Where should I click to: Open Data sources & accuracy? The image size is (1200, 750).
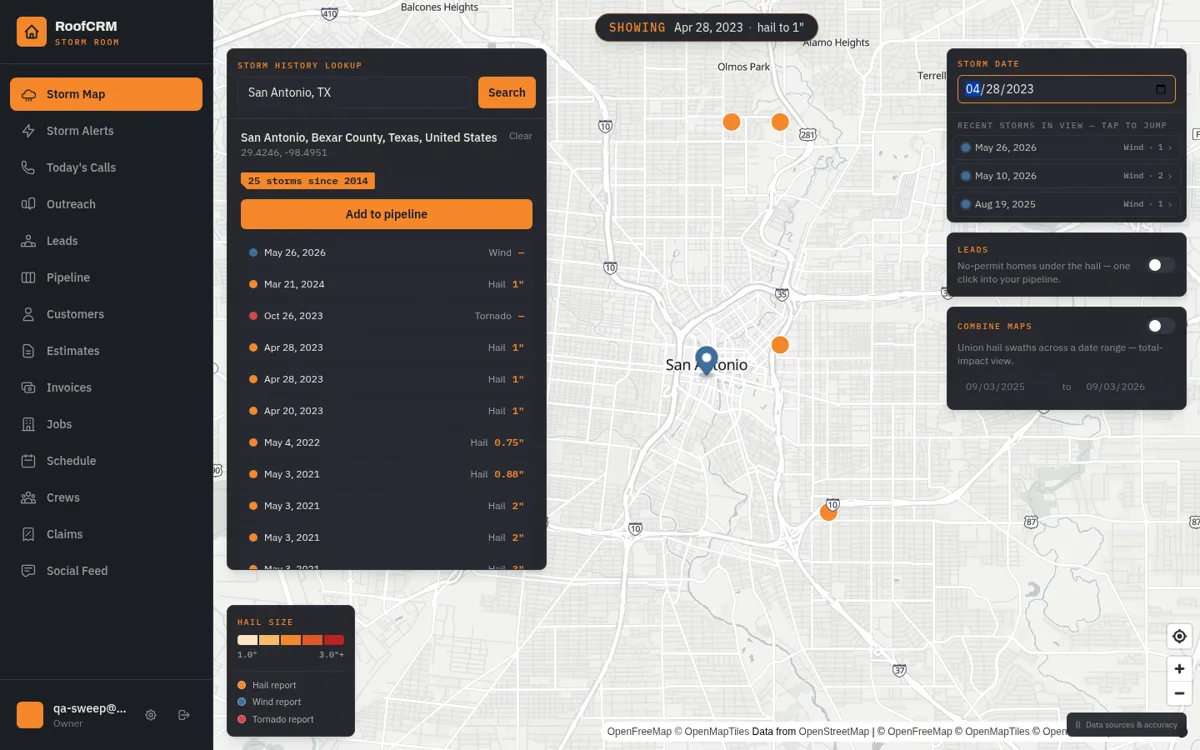1127,725
